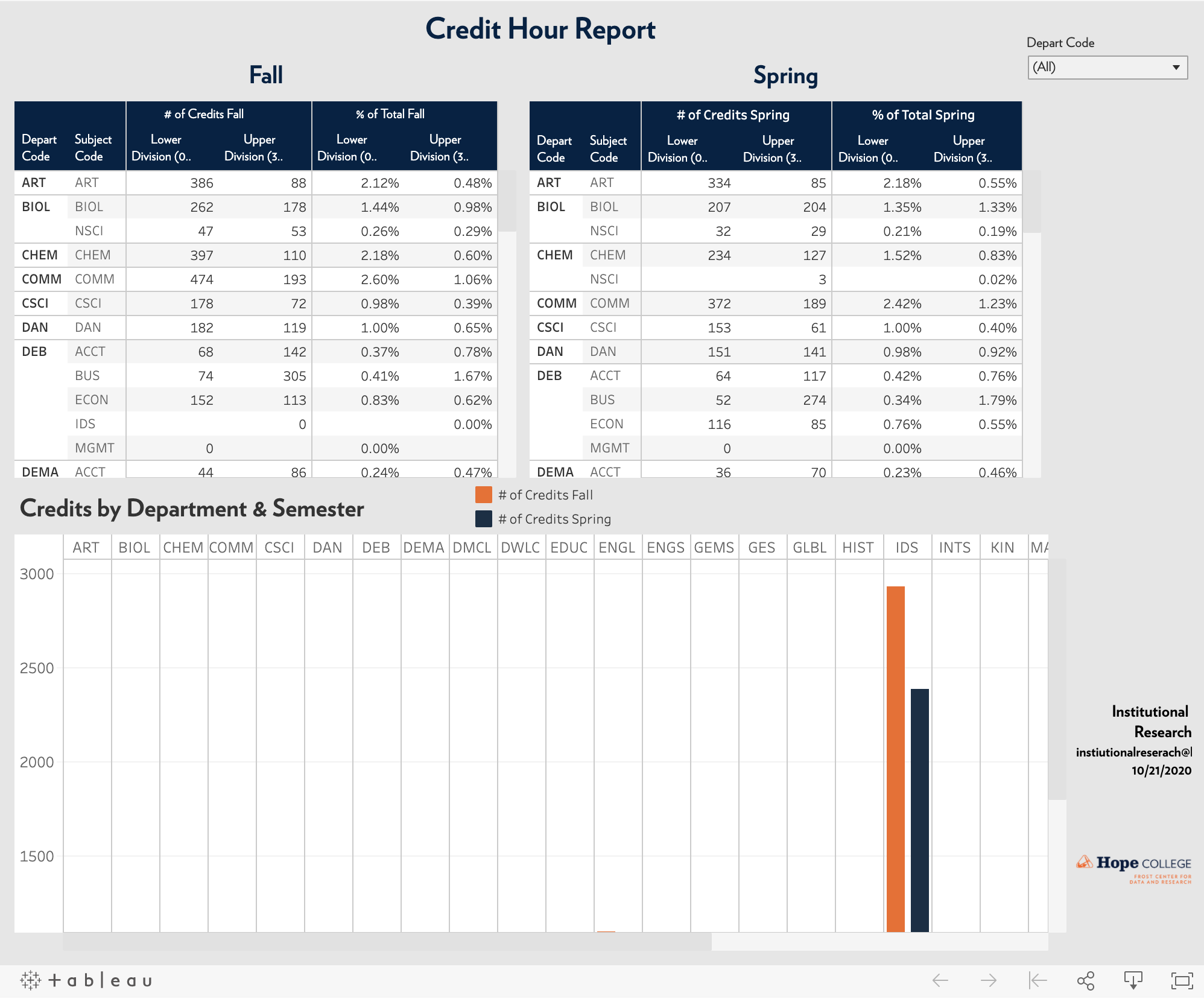1204x999 pixels.
Task: Click the chart's horizontal scrollbar
Action: pos(386,942)
